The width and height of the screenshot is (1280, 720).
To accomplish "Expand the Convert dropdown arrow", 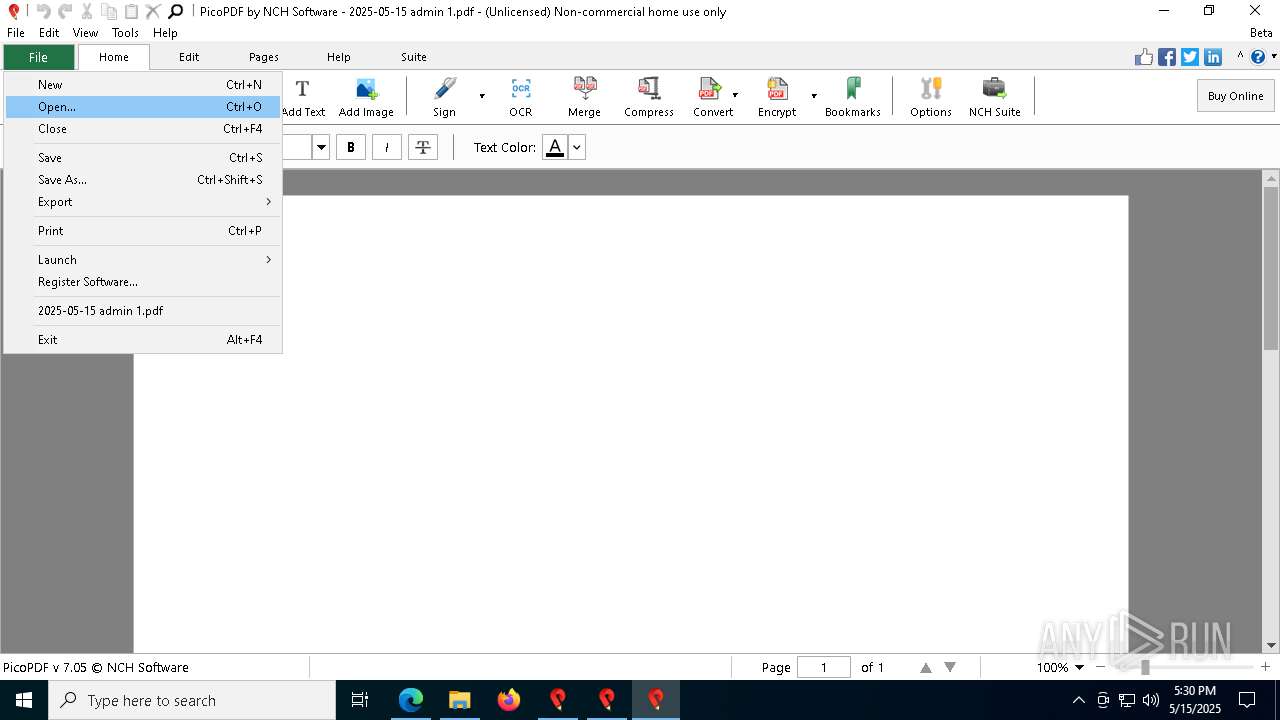I will pyautogui.click(x=735, y=96).
